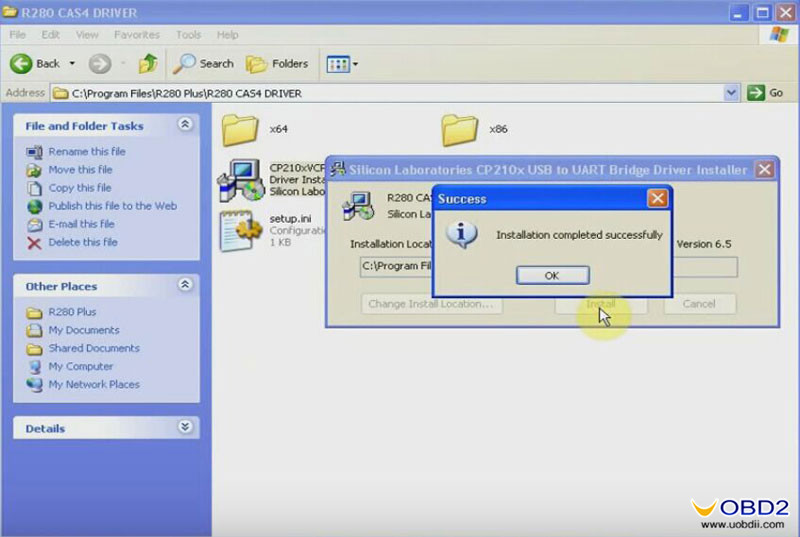The image size is (800, 537).
Task: Click Copy this file link
Action: 80,188
